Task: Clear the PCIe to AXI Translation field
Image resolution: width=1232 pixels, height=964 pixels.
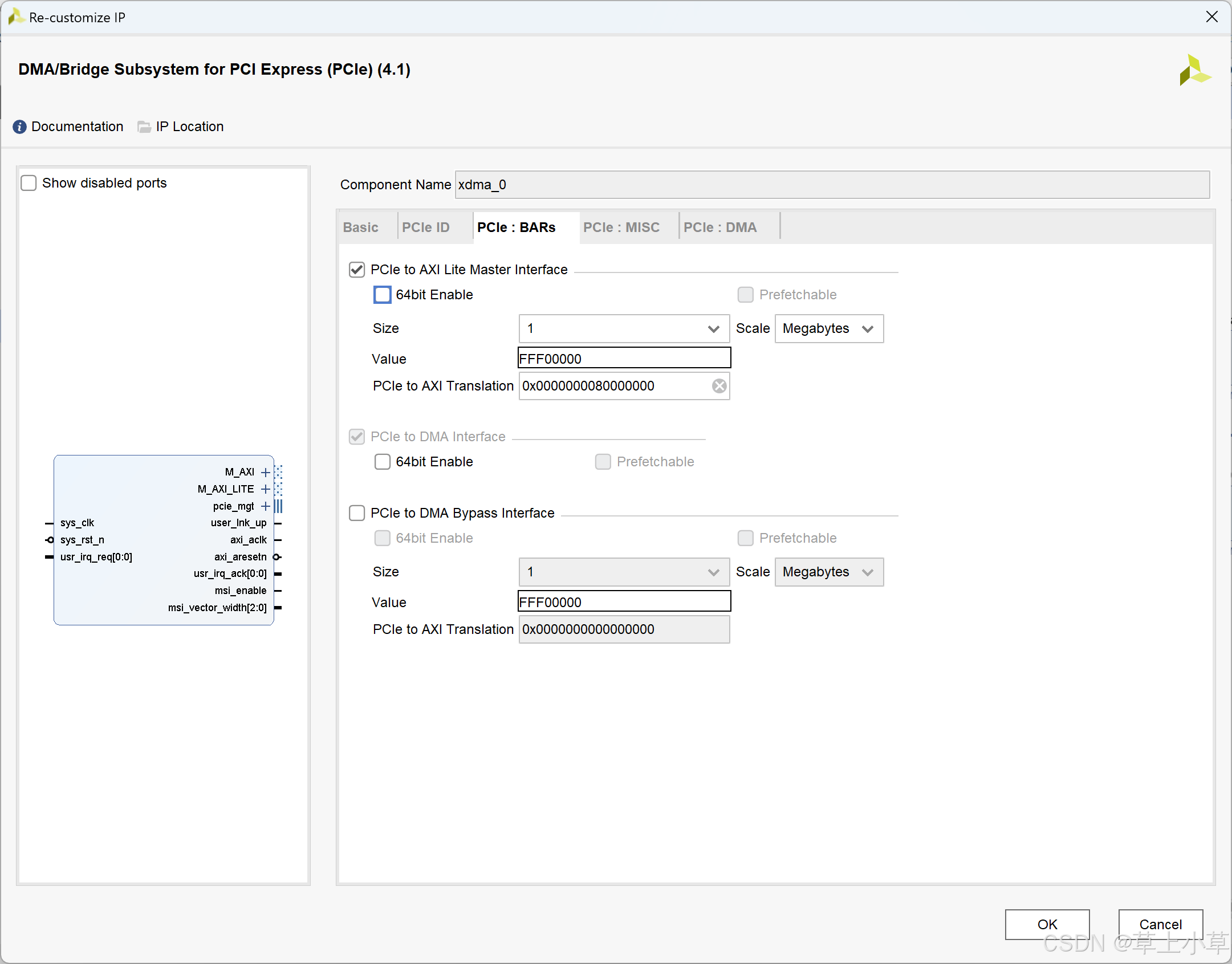Action: [x=719, y=386]
